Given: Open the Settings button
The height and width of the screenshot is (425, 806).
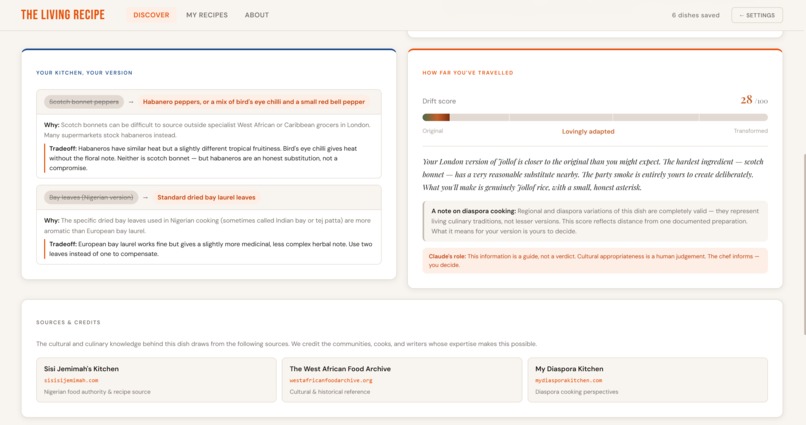Looking at the screenshot, I should click(x=757, y=15).
